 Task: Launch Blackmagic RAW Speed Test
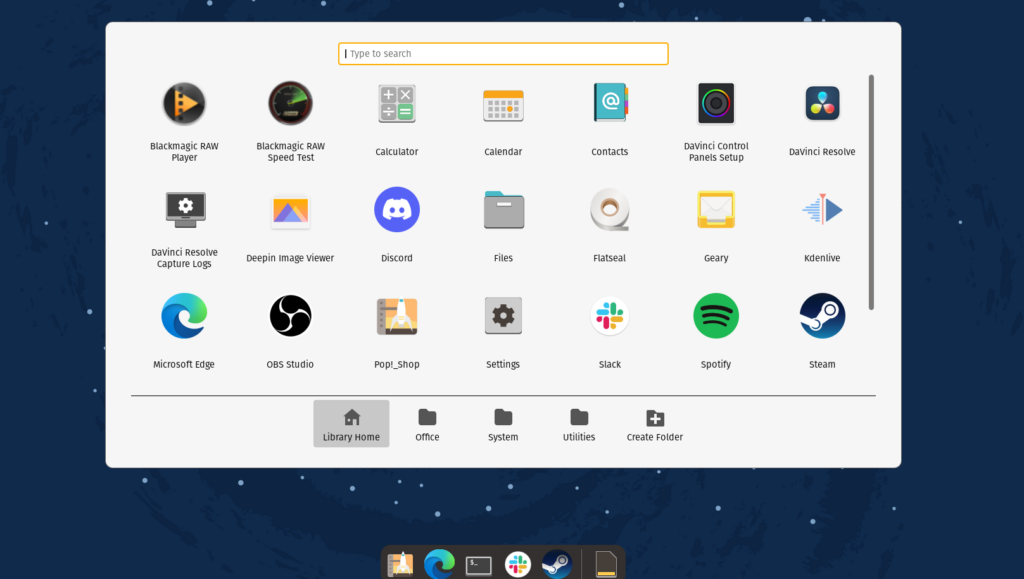(291, 104)
